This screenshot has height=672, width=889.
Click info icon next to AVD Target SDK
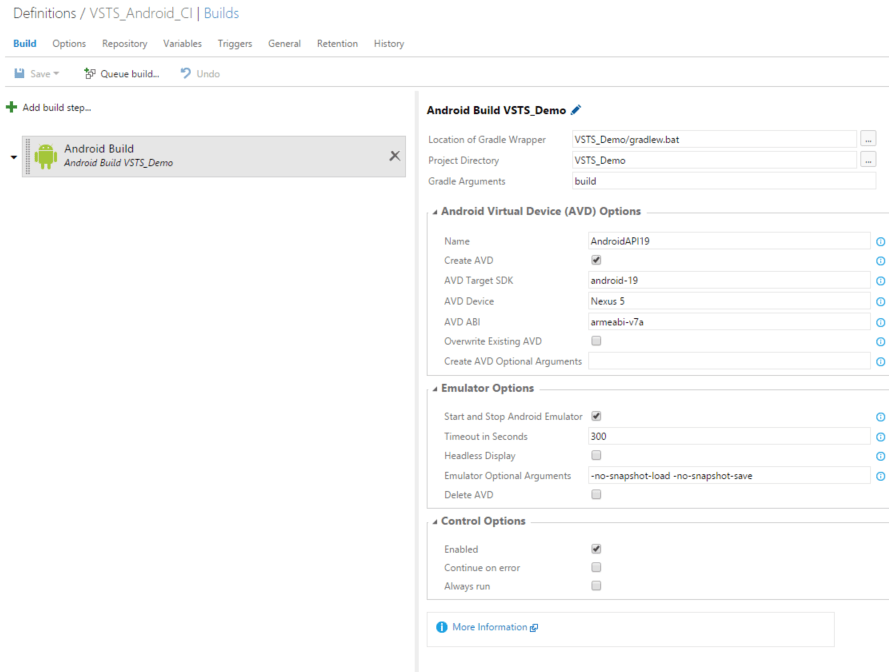click(880, 281)
